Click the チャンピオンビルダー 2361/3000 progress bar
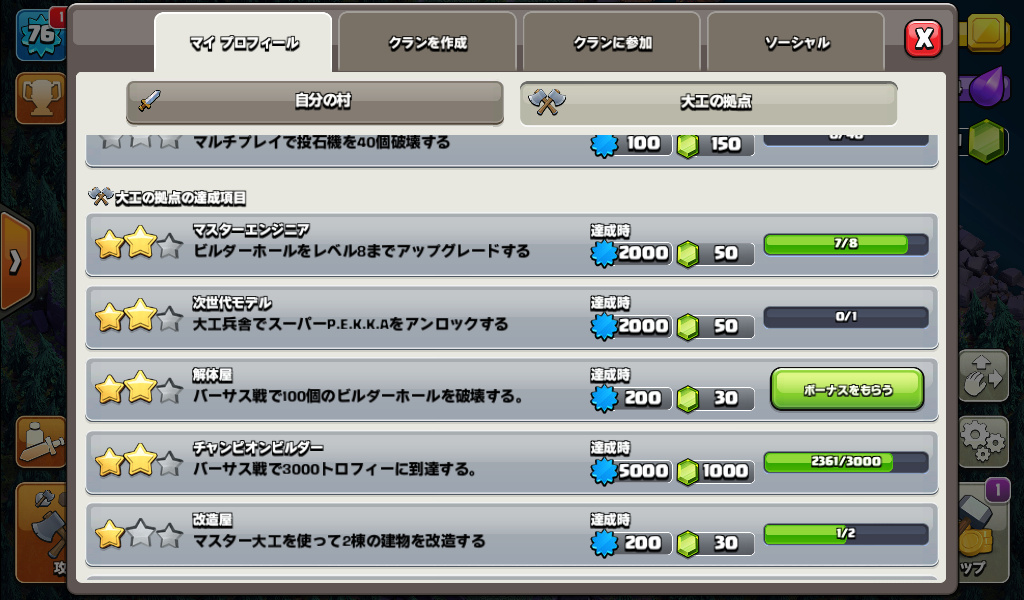Viewport: 1024px width, 600px height. coord(846,462)
